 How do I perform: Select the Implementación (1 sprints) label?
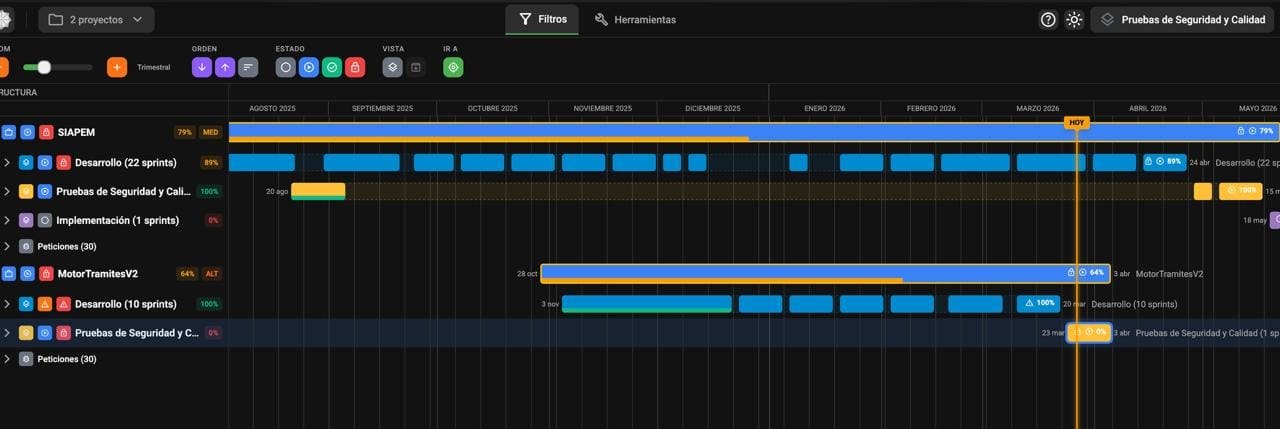click(118, 220)
